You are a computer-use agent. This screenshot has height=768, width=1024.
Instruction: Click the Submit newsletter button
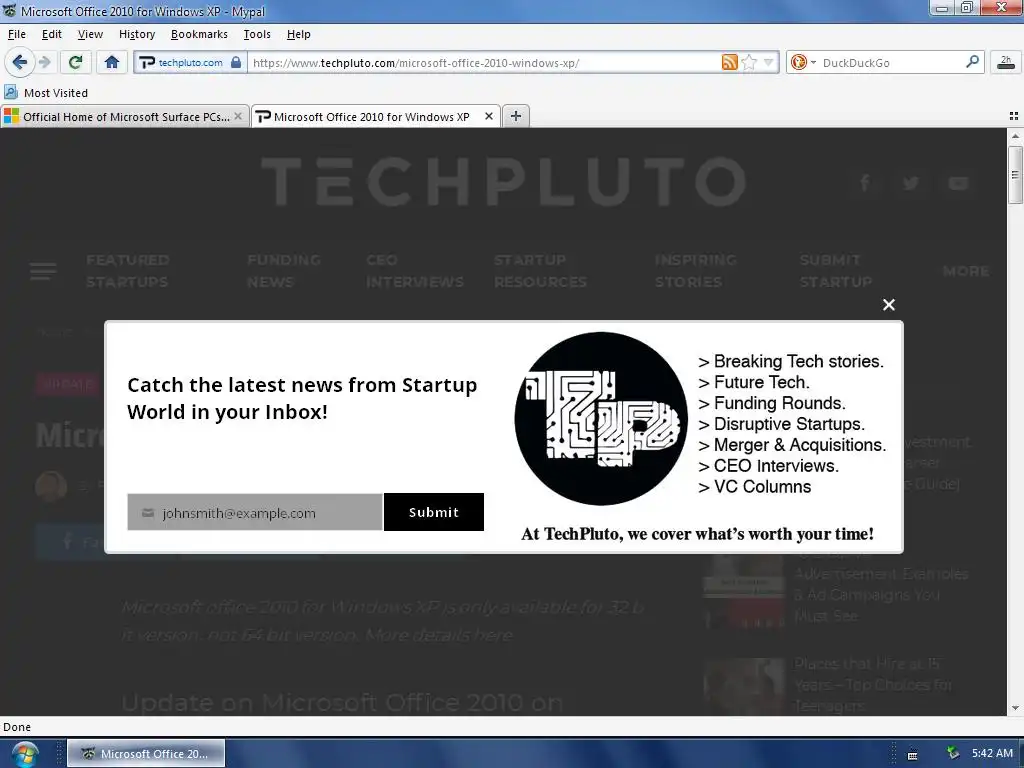(434, 512)
